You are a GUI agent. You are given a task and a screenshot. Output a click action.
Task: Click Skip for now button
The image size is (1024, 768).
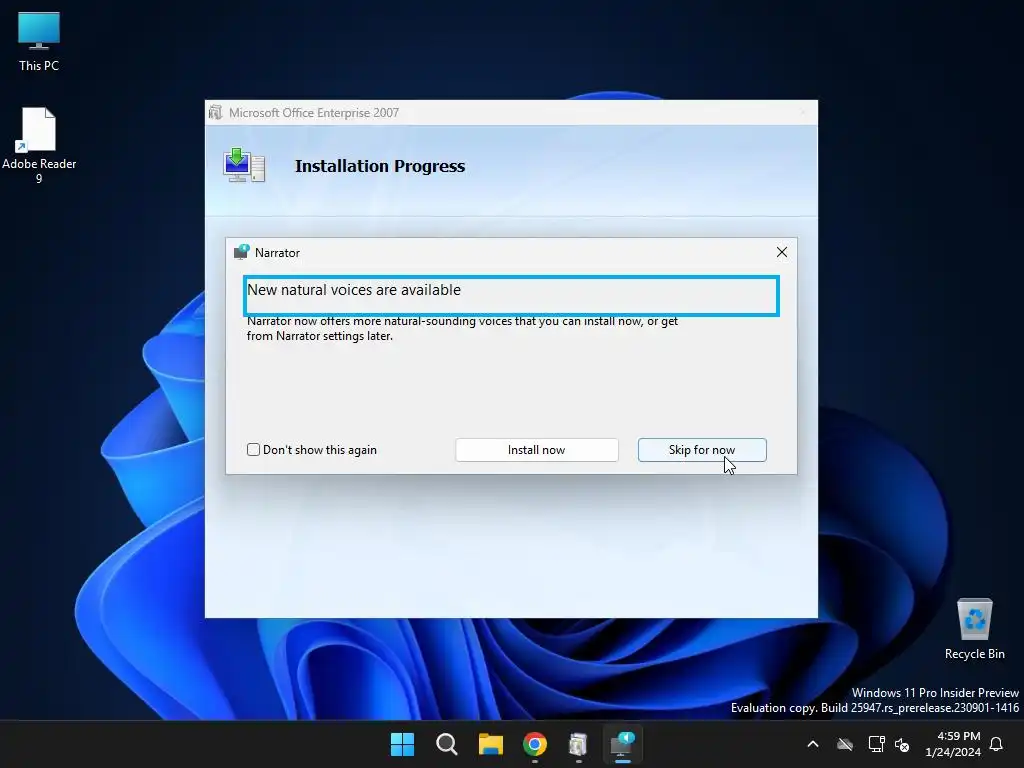tap(702, 450)
